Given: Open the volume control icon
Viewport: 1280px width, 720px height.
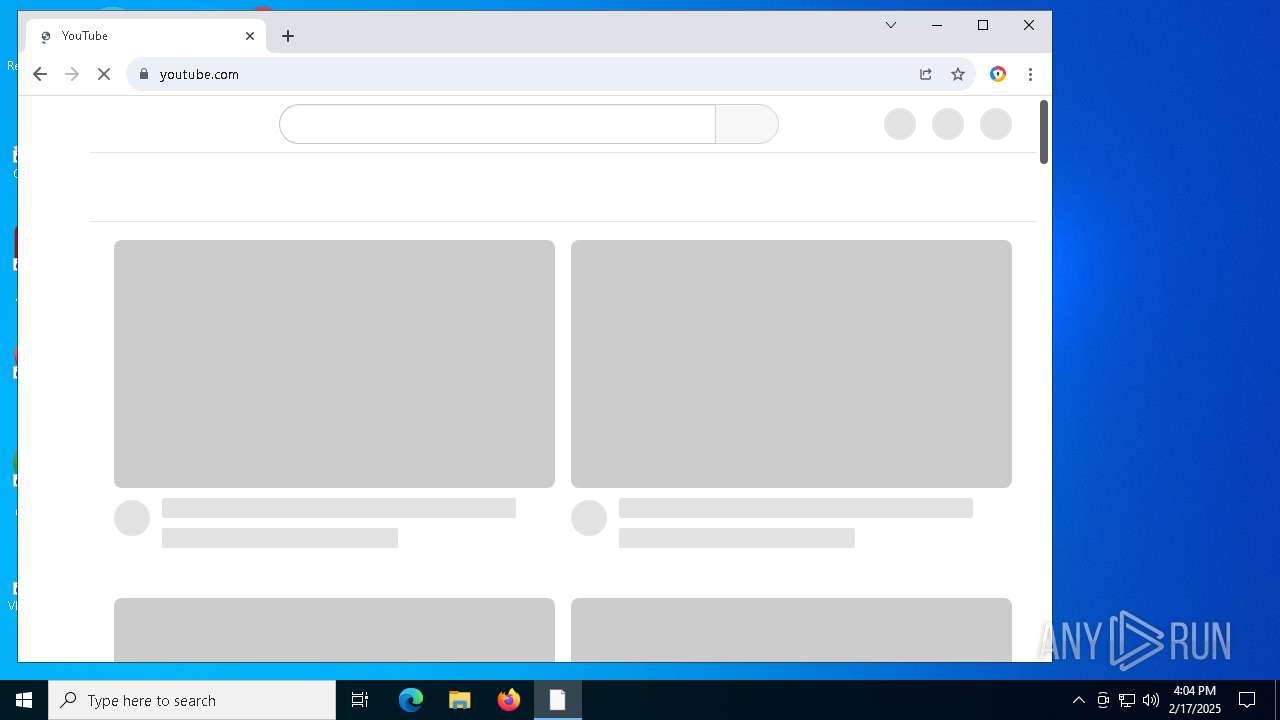Looking at the screenshot, I should (1151, 700).
